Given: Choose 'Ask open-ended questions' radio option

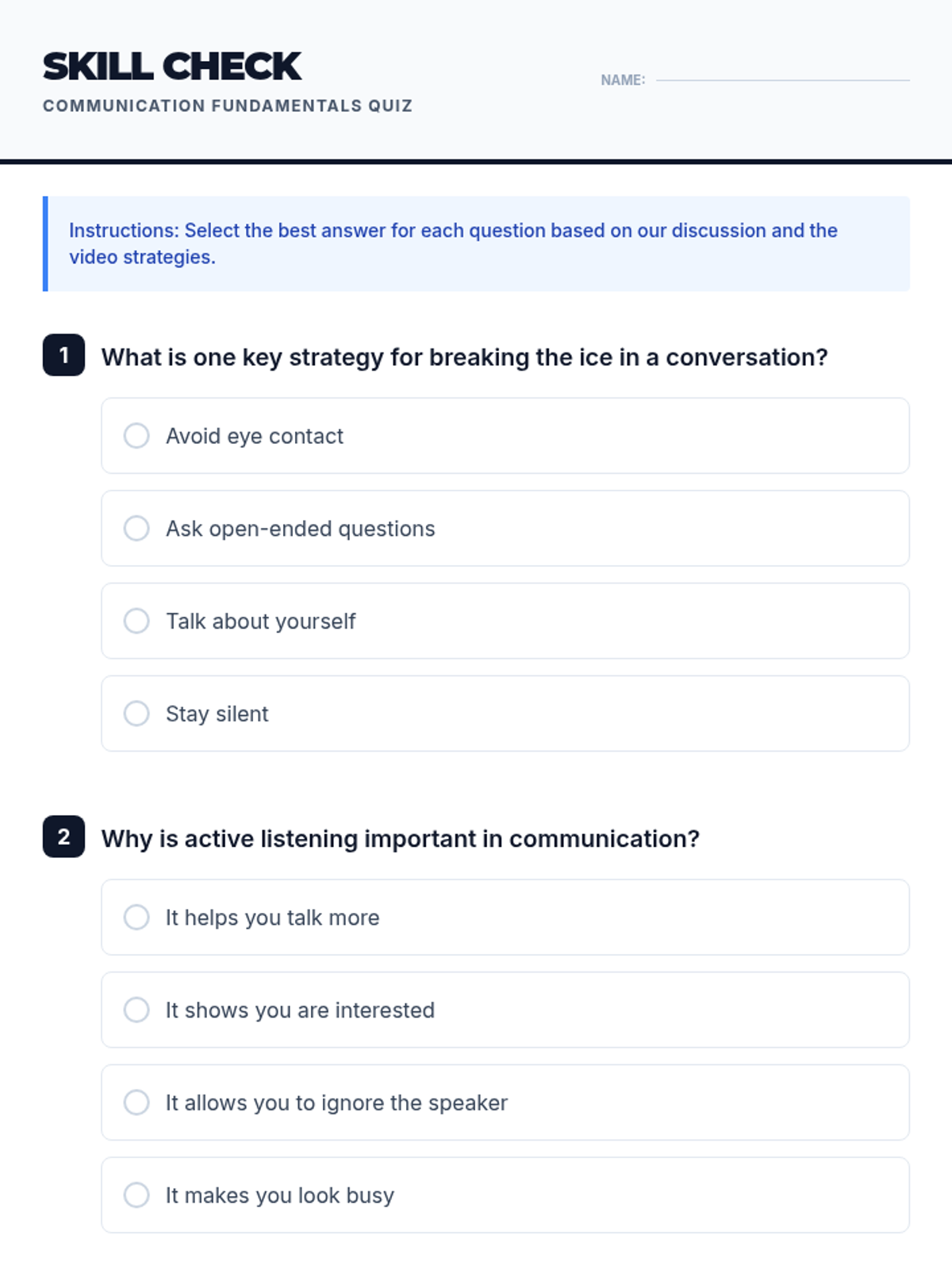Looking at the screenshot, I should click(x=136, y=529).
